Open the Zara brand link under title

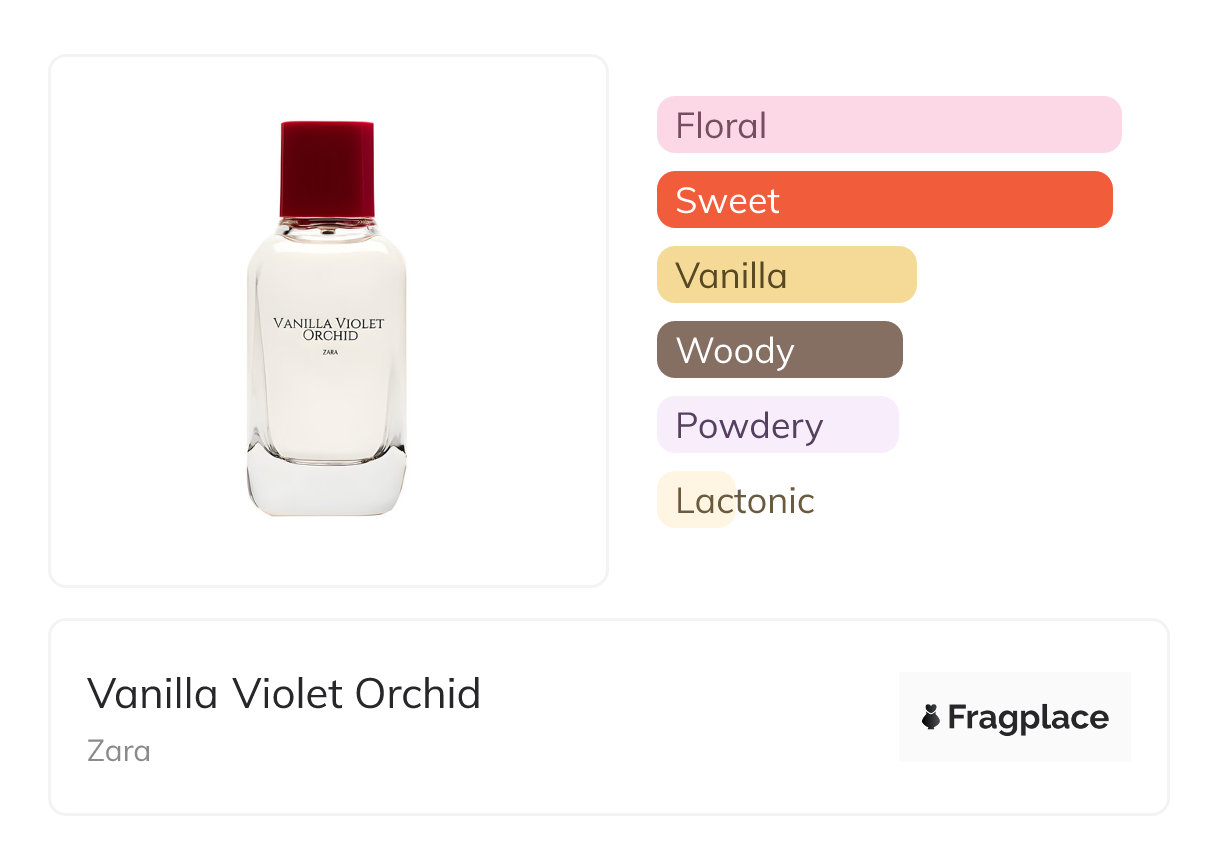click(x=119, y=750)
